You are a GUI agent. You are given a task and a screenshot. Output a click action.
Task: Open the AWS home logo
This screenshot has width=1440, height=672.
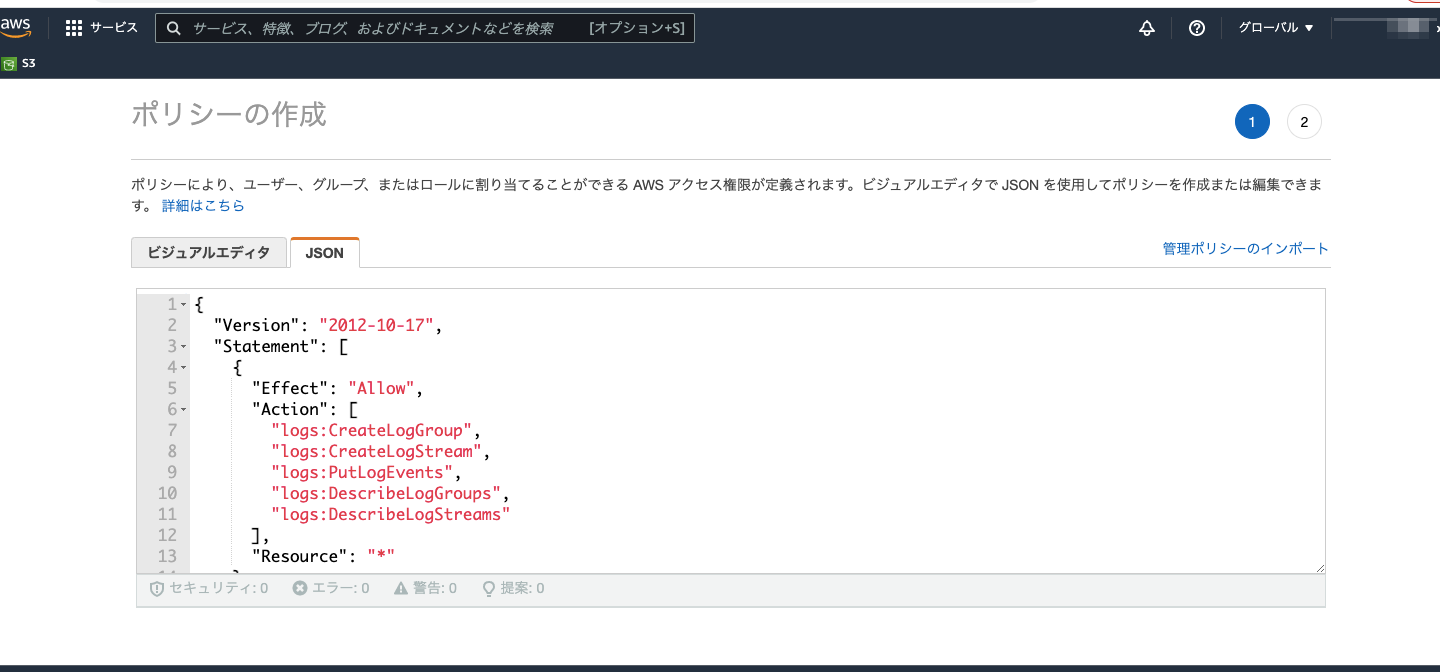click(15, 28)
